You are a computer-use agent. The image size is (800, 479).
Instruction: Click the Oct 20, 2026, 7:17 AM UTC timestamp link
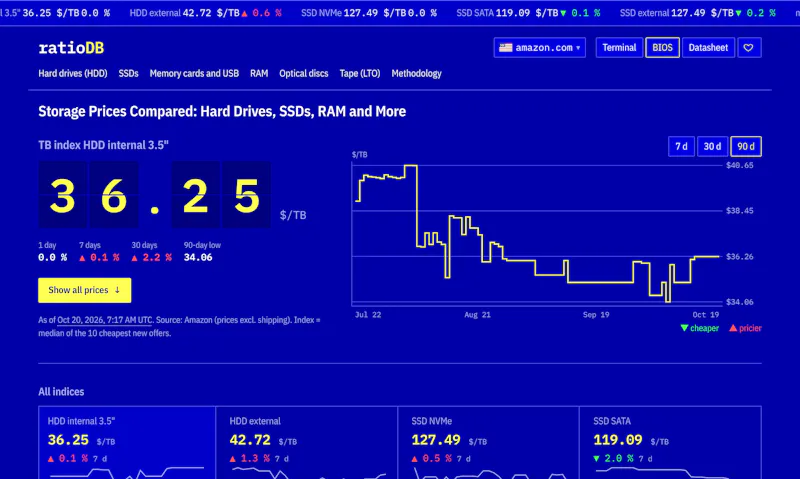(105, 320)
